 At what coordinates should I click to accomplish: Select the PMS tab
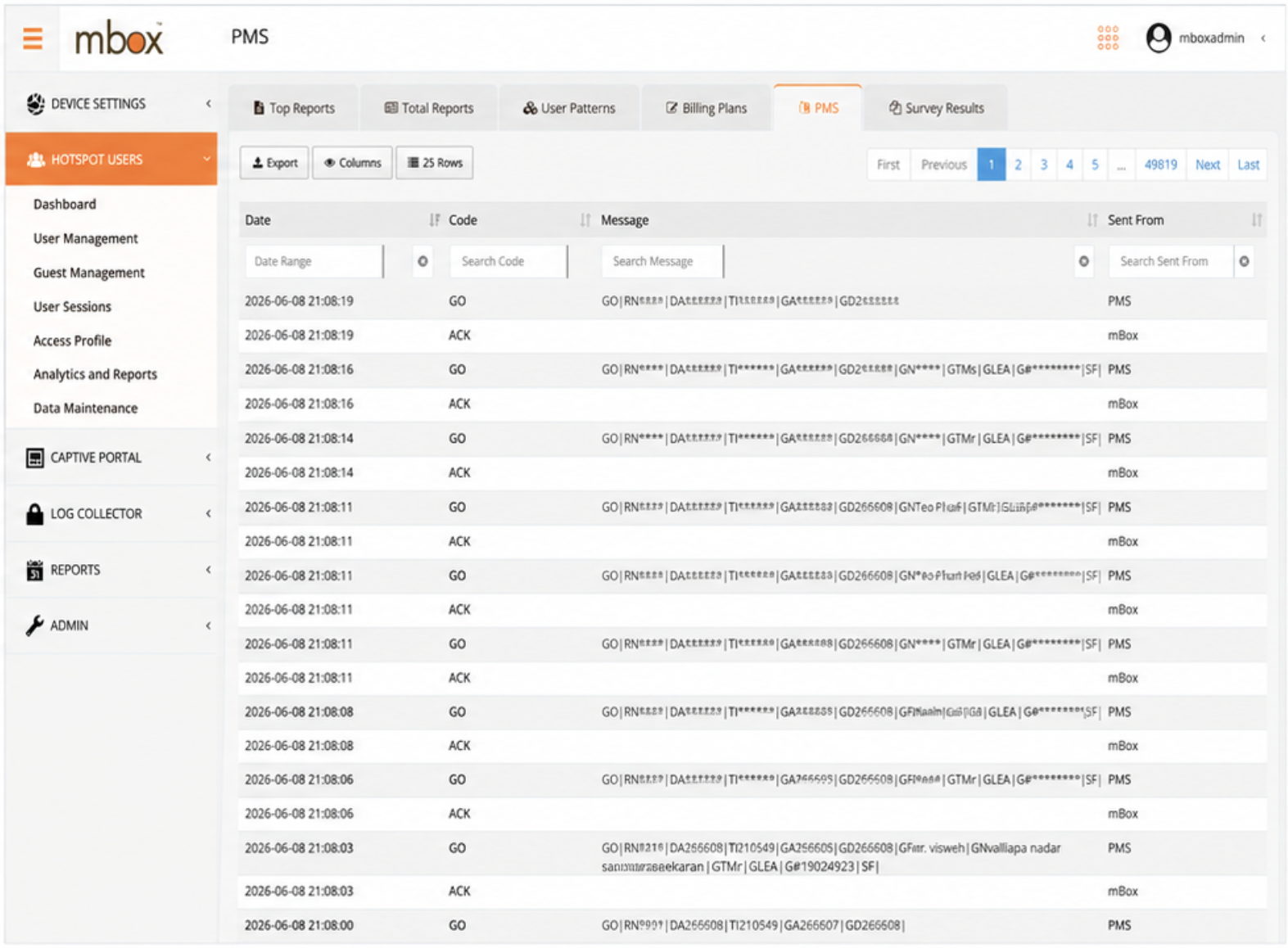(818, 108)
